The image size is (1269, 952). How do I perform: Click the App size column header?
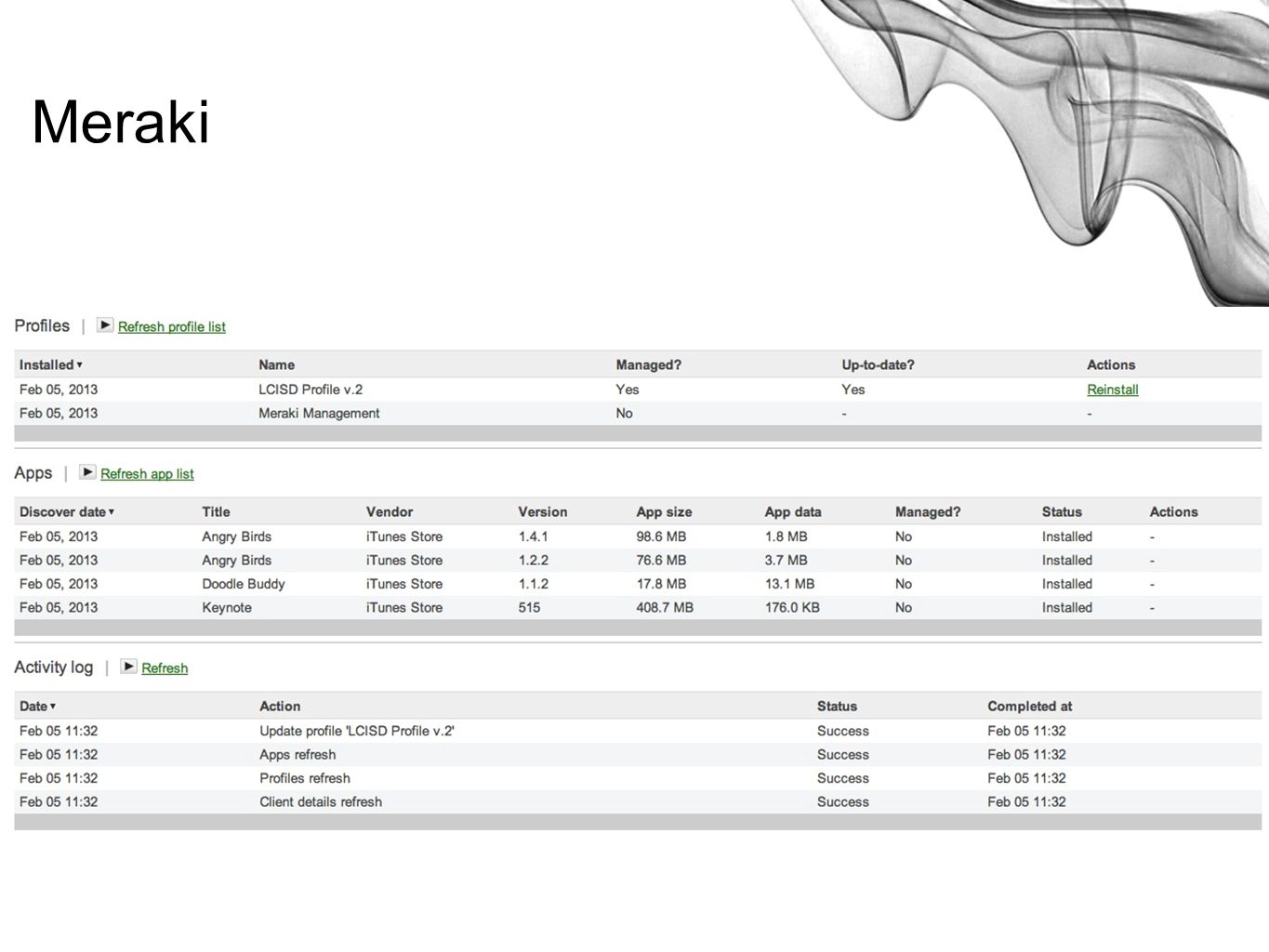point(664,511)
